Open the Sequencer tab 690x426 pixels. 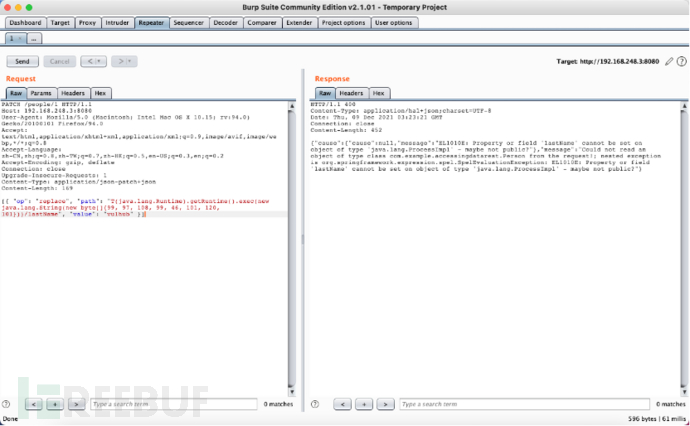tap(188, 23)
